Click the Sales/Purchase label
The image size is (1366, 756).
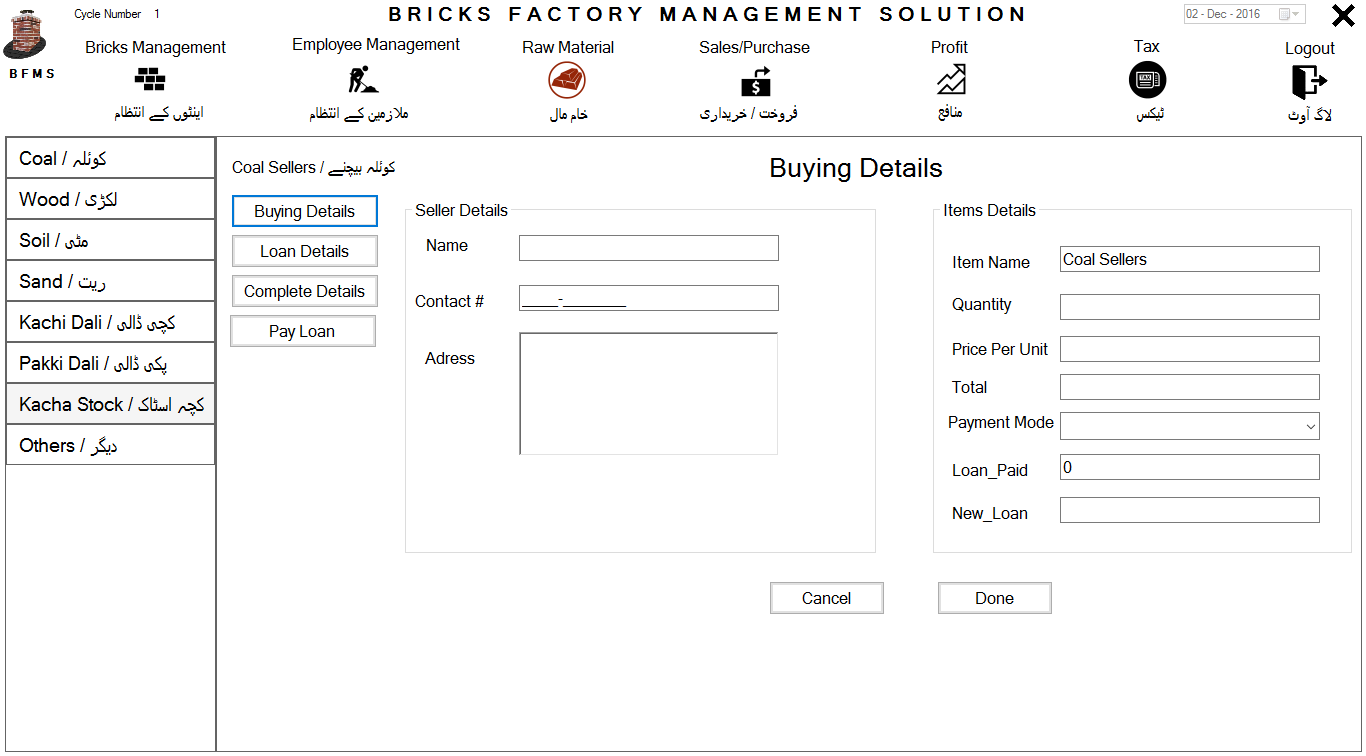pos(754,47)
